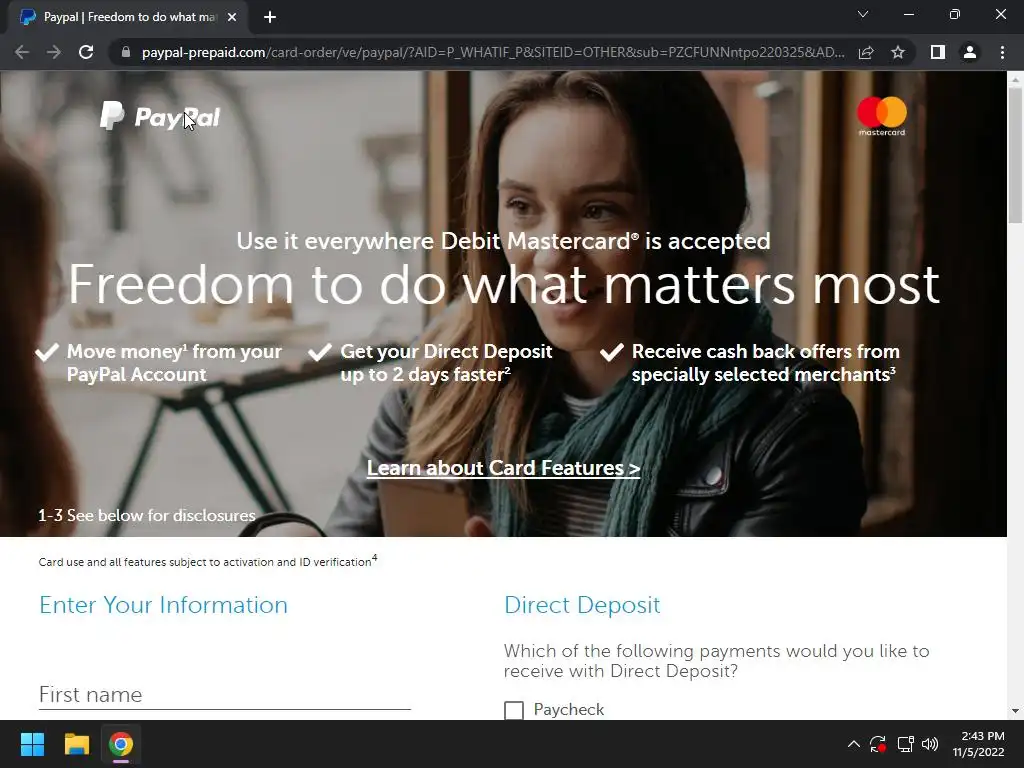Click the PayPal logo in header
This screenshot has height=768, width=1024.
(160, 116)
